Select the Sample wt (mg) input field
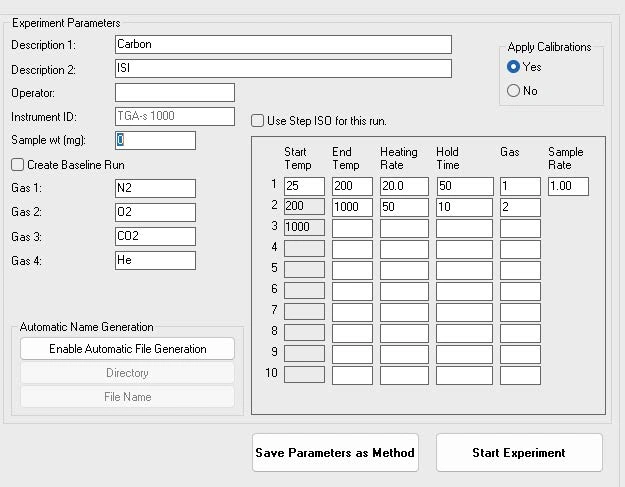Image resolution: width=625 pixels, height=487 pixels. (155, 140)
